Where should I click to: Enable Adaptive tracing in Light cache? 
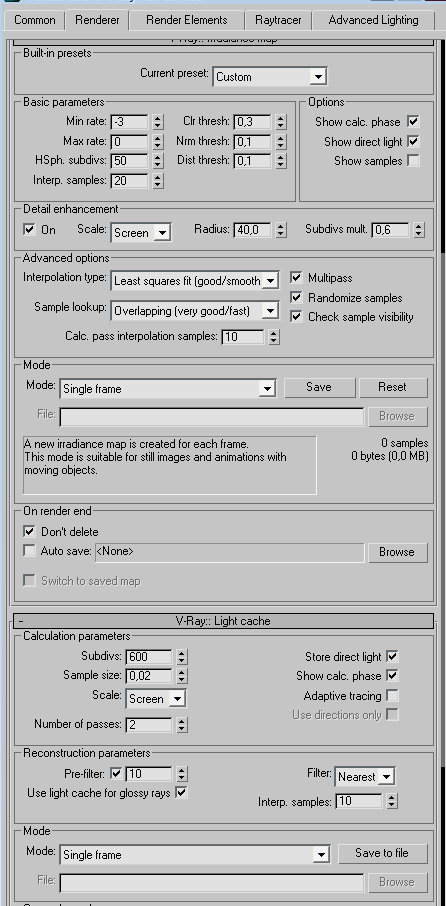pos(392,695)
